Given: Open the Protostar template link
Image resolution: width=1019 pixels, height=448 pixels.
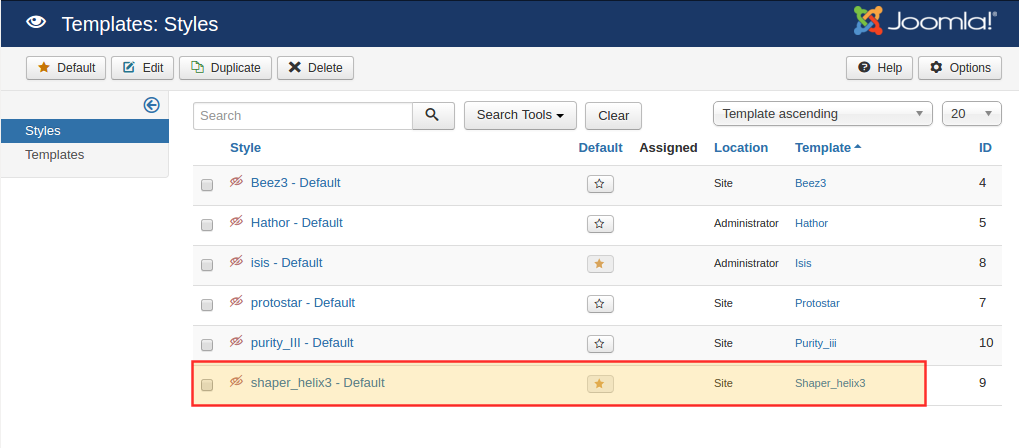Looking at the screenshot, I should (817, 303).
